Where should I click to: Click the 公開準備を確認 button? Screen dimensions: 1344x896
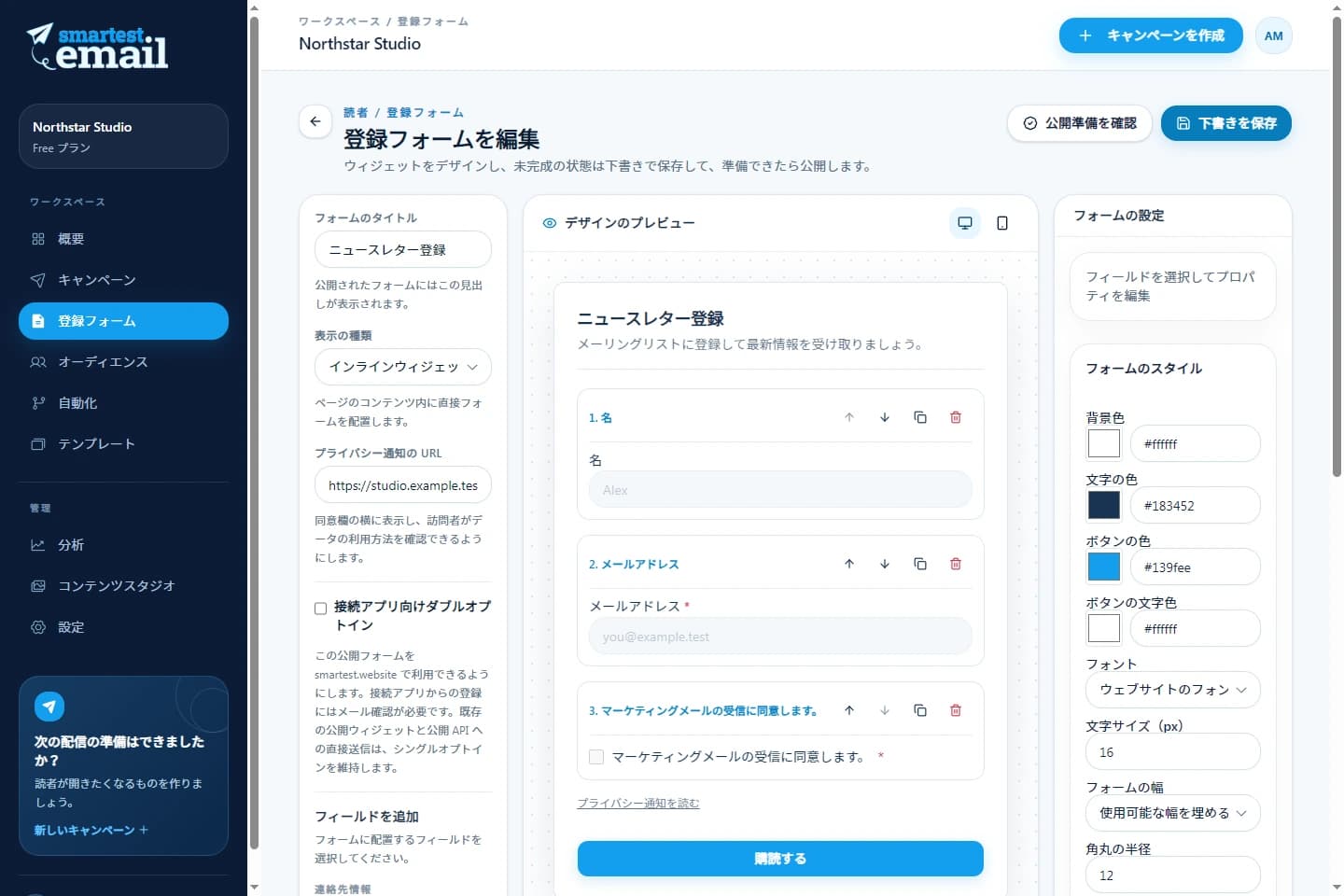click(x=1081, y=123)
